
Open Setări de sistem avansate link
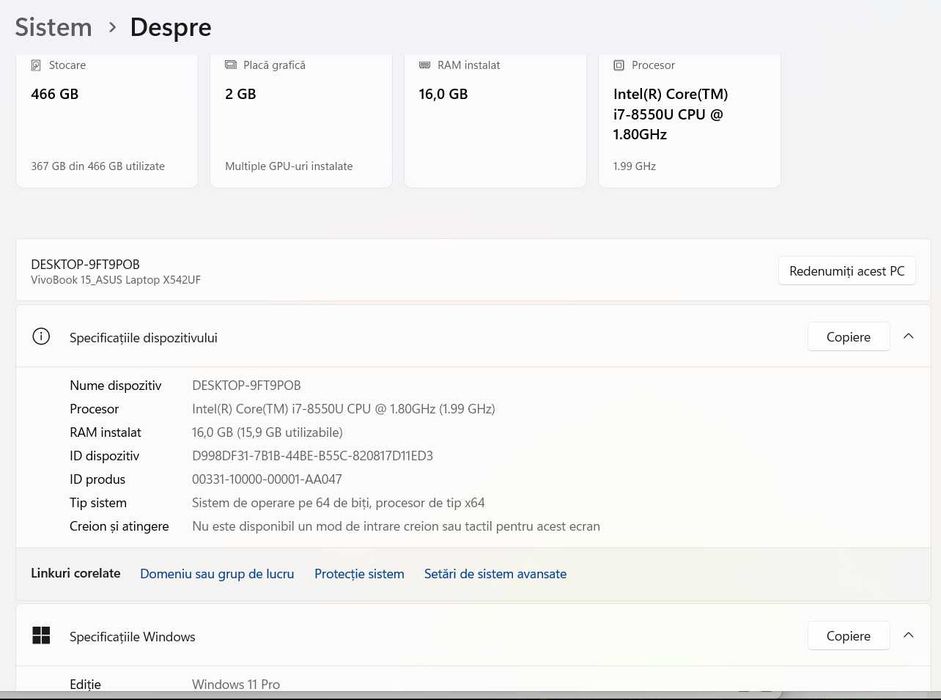[x=495, y=574]
